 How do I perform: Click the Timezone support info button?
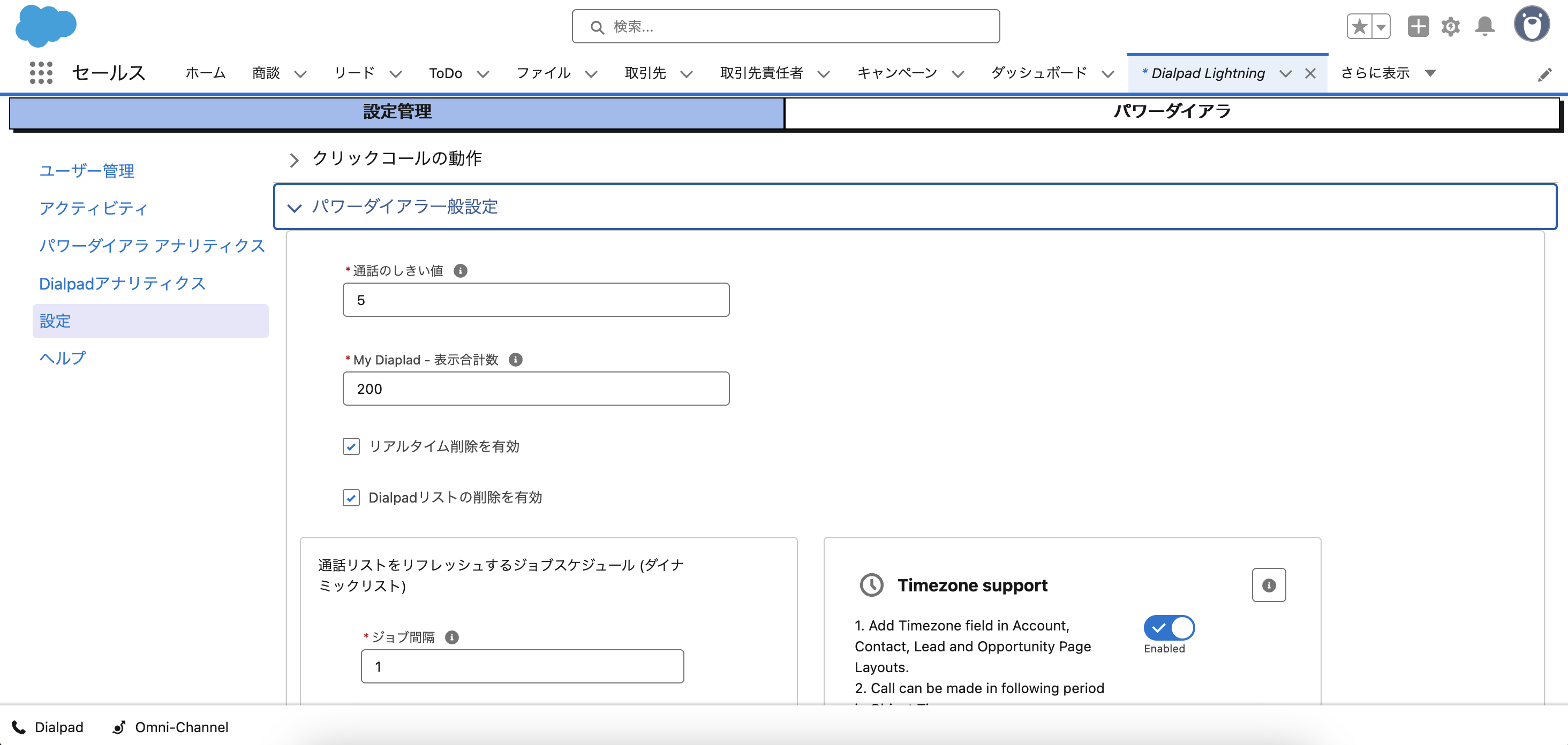coord(1269,585)
